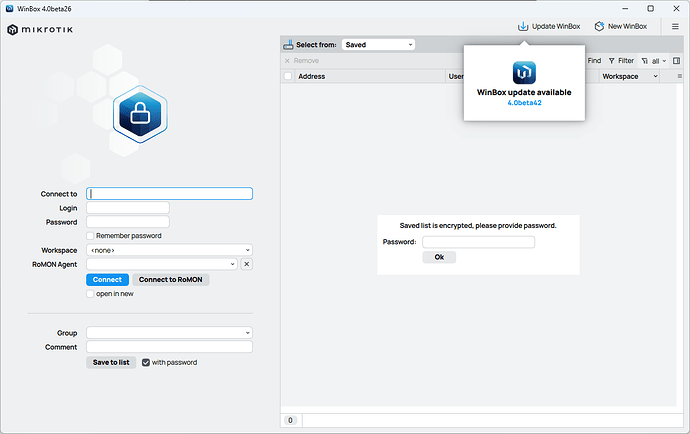Image resolution: width=690 pixels, height=434 pixels.
Task: Expand the Workspace column header dropdown
Action: click(655, 76)
